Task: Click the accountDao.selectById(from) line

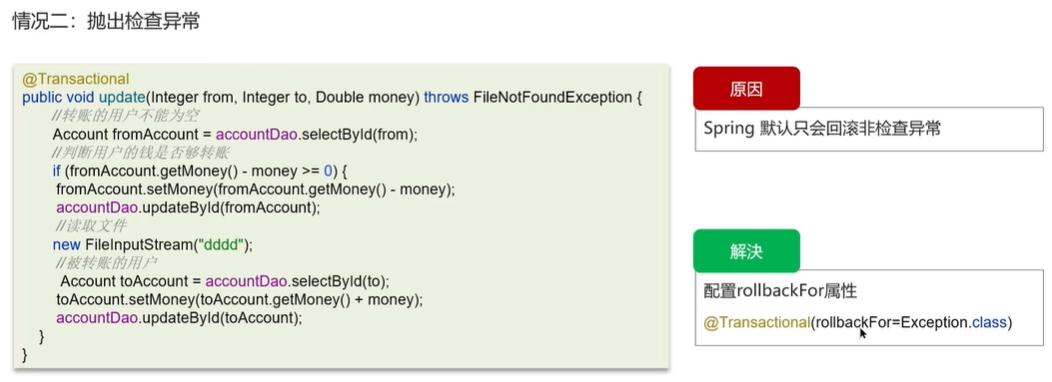Action: point(235,134)
